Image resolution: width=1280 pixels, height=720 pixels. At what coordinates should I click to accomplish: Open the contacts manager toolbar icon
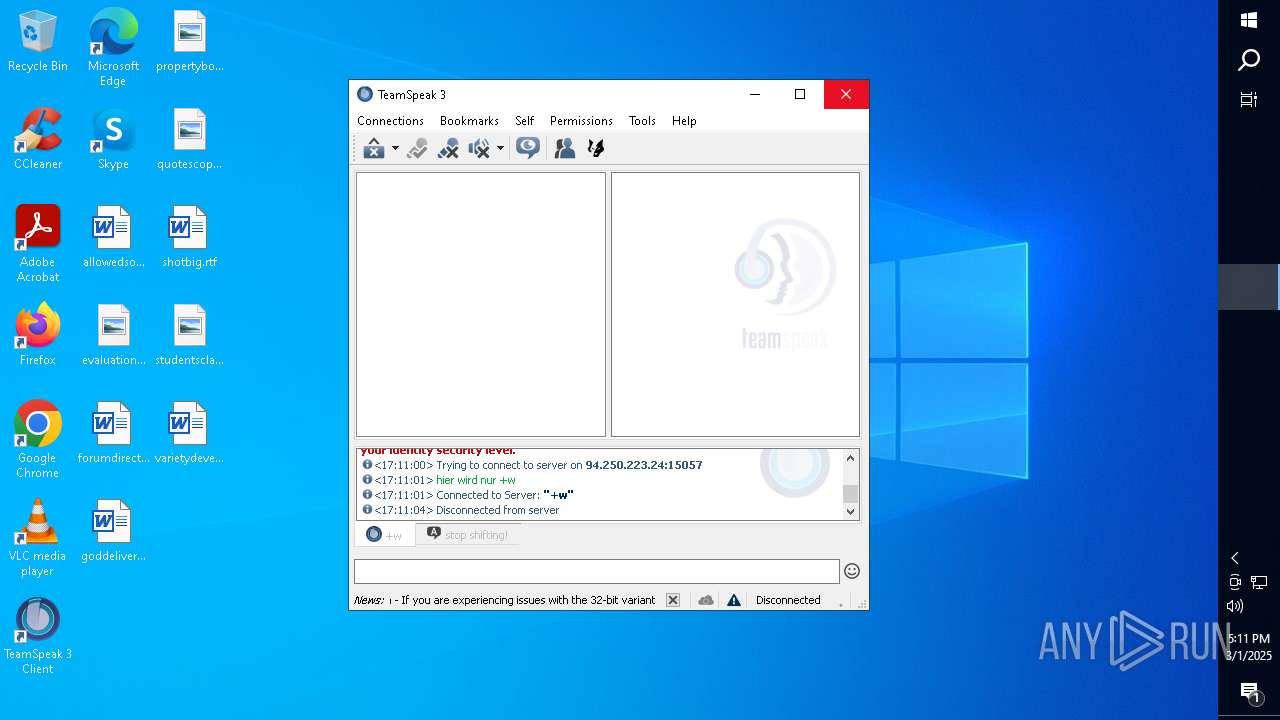point(565,148)
